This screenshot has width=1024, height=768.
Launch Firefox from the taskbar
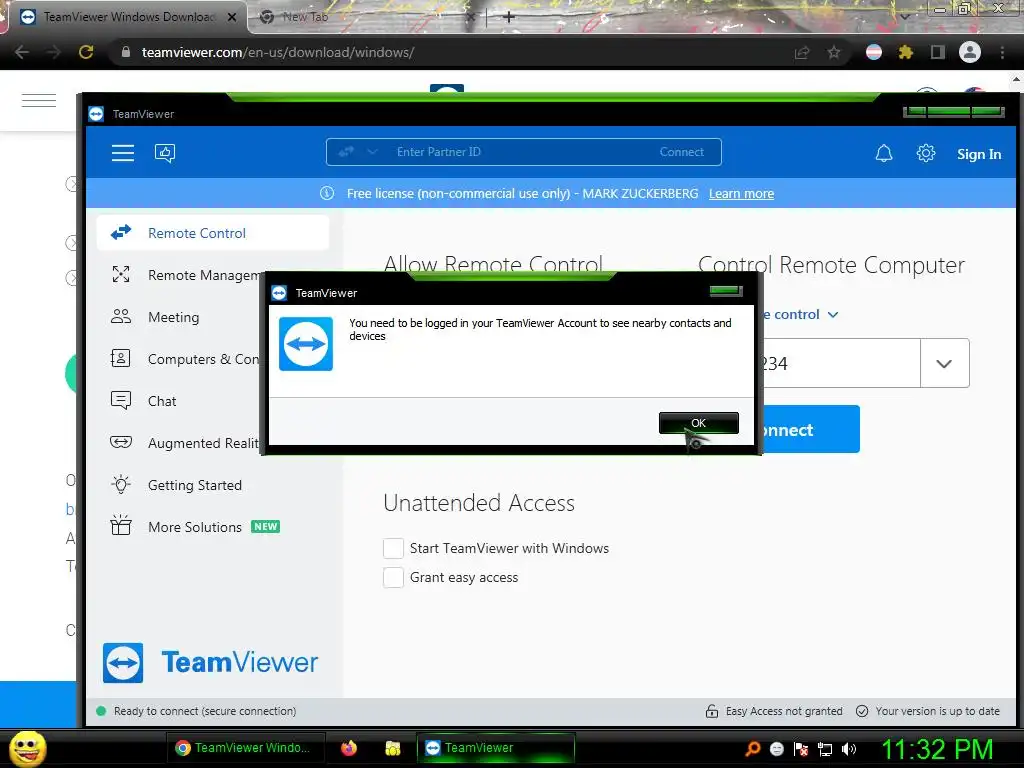(x=349, y=748)
